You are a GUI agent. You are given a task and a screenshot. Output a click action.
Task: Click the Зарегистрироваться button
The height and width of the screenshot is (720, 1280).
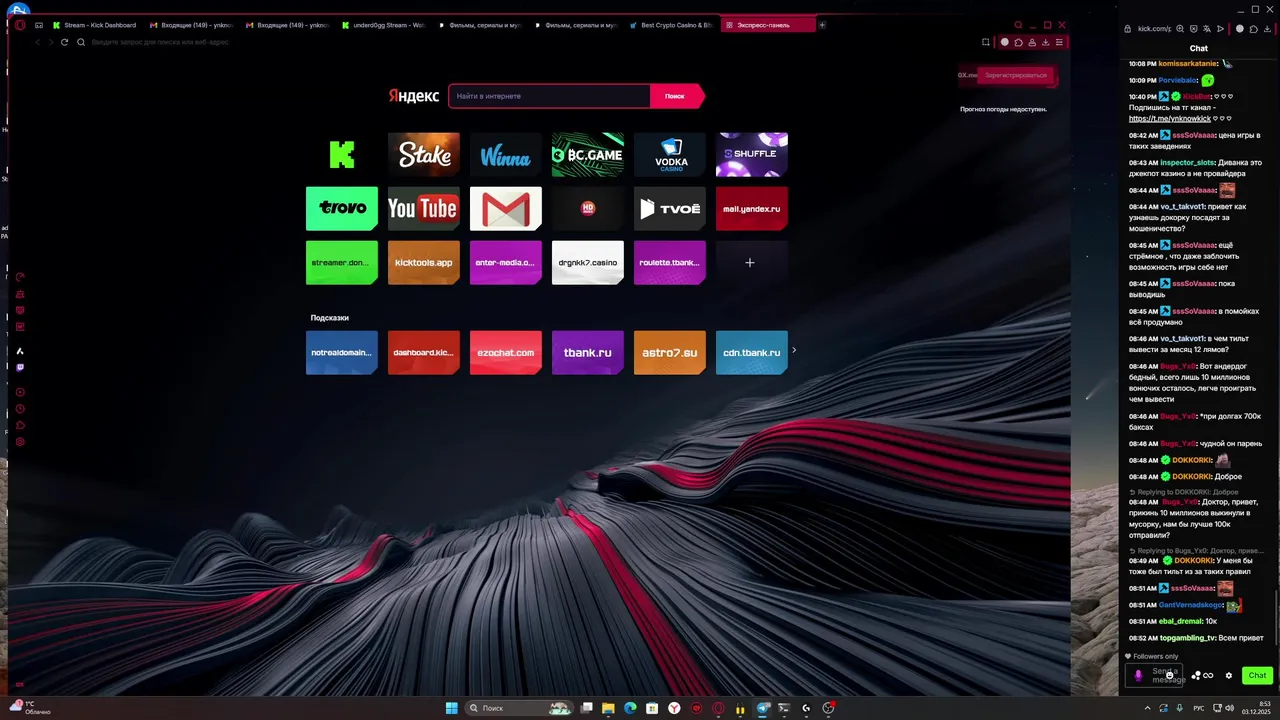point(1016,75)
